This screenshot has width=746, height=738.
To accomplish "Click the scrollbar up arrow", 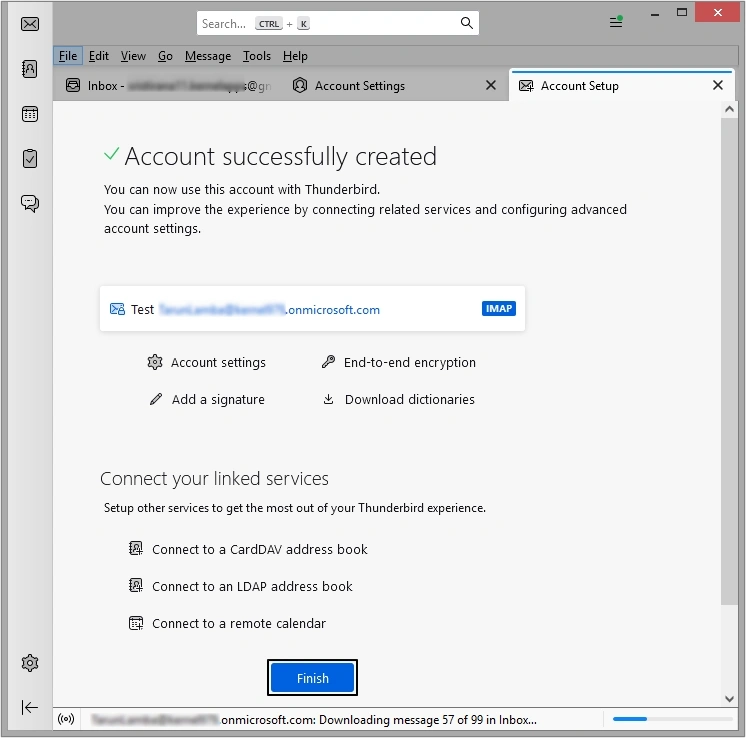I will (x=729, y=109).
